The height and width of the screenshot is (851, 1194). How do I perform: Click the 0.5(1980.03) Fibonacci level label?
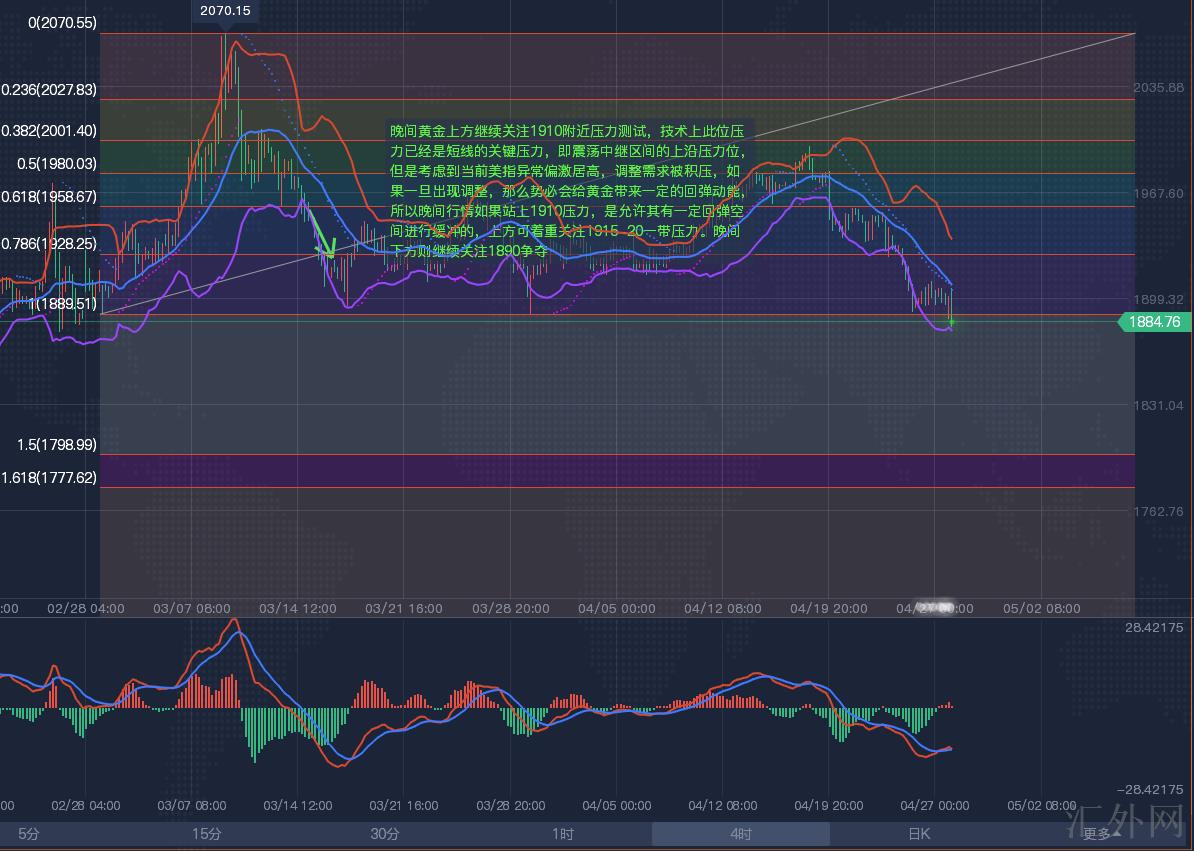tap(49, 164)
